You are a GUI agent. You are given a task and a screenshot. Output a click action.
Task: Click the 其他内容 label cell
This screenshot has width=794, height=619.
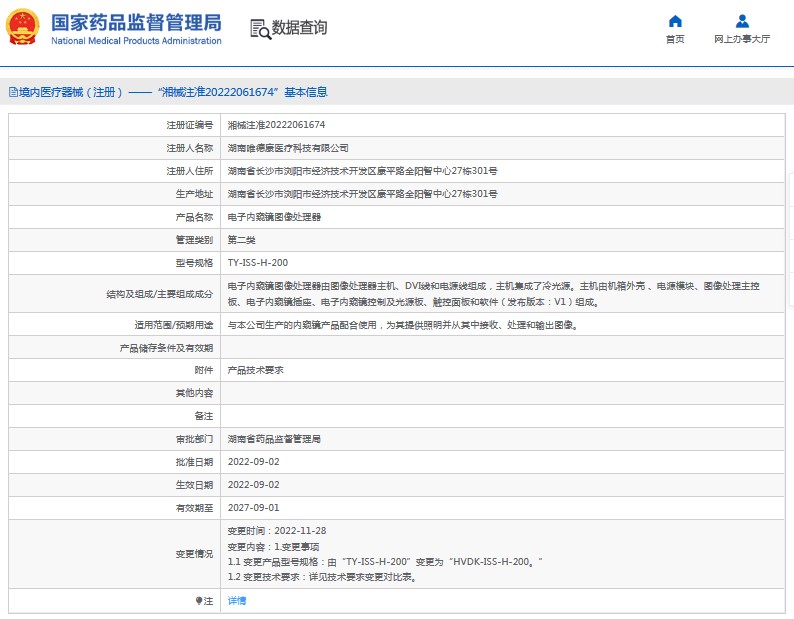coord(115,393)
